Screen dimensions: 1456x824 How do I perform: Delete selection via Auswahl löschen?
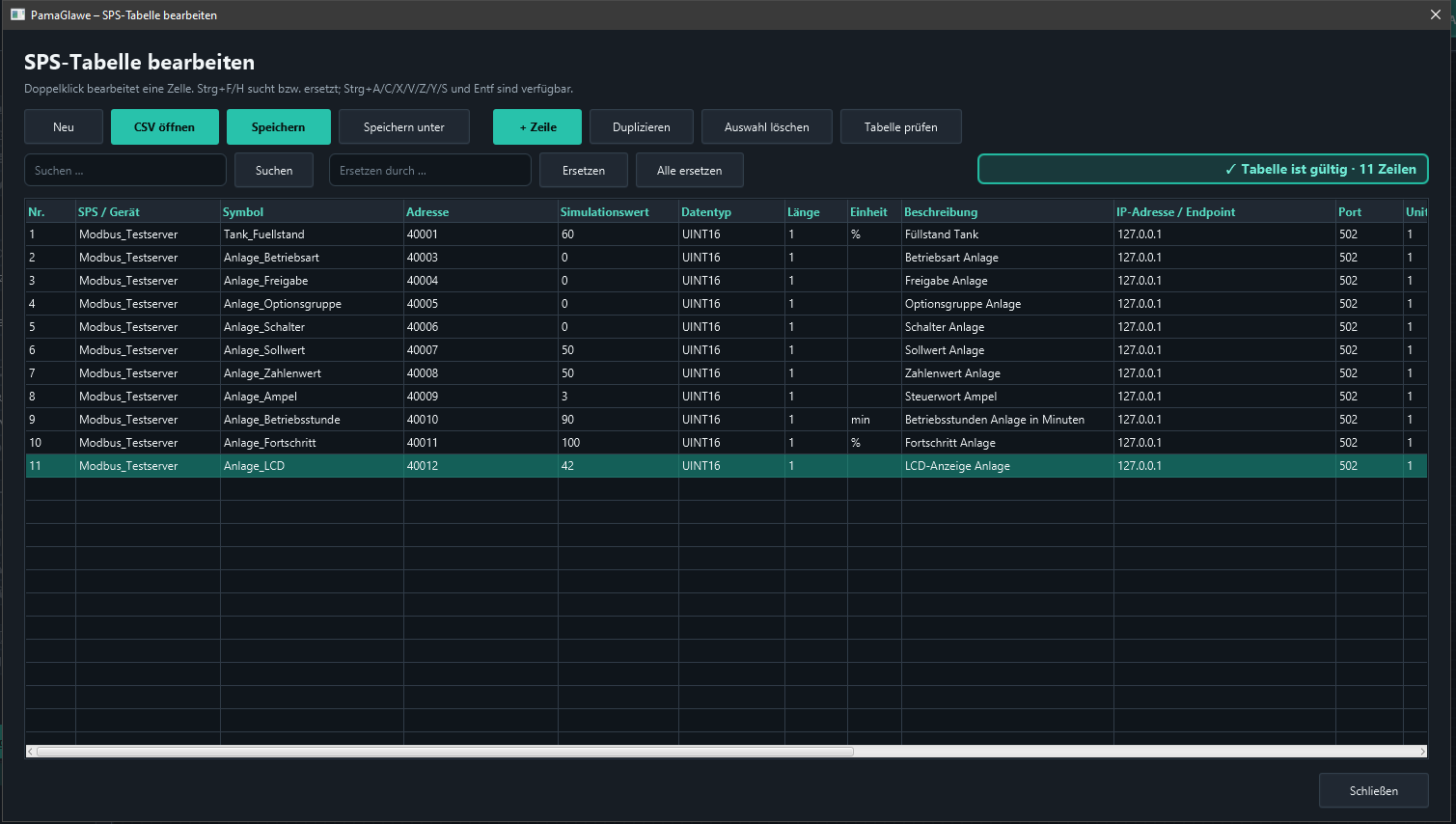[767, 126]
